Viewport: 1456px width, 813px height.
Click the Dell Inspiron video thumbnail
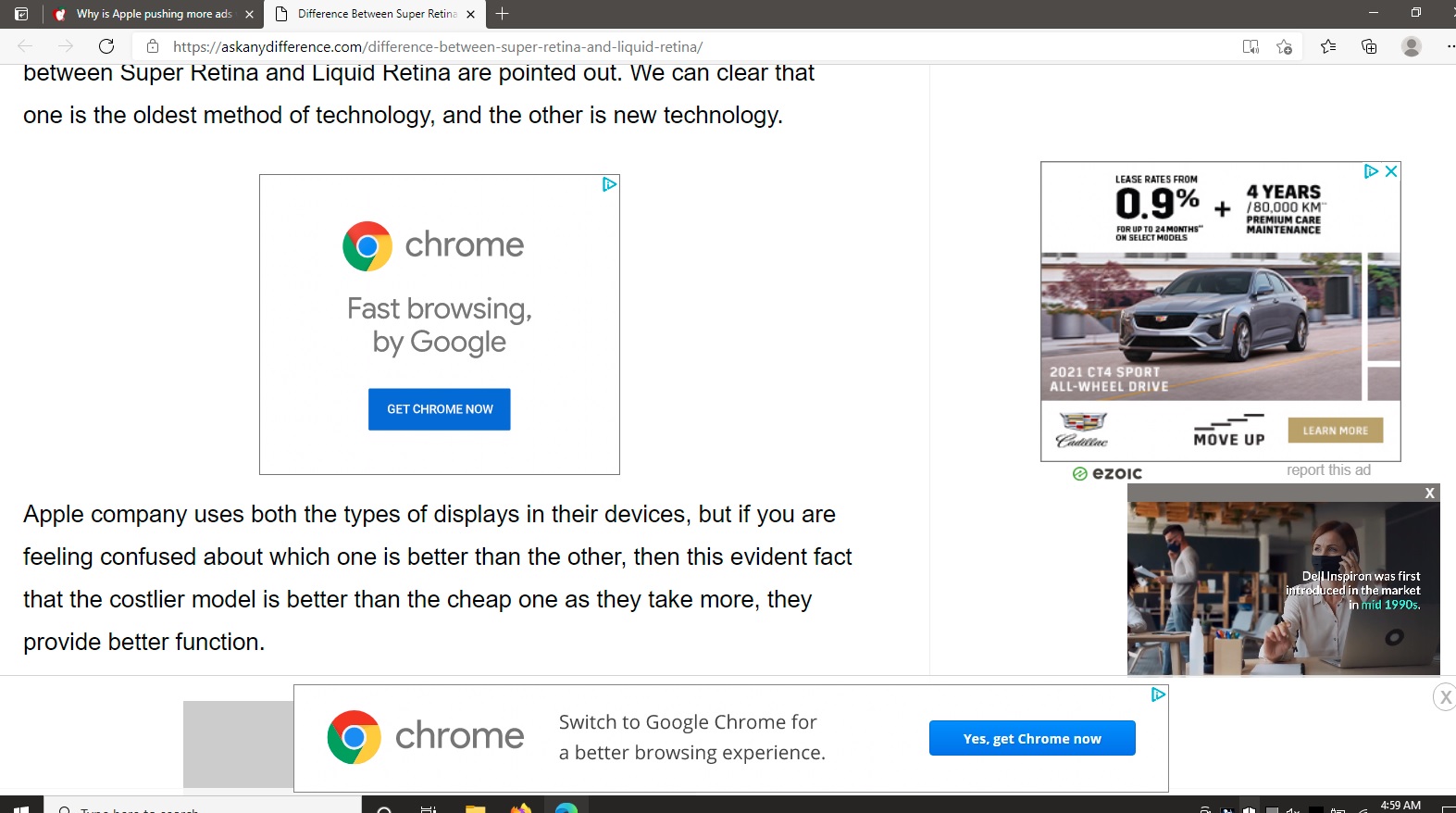click(x=1283, y=588)
